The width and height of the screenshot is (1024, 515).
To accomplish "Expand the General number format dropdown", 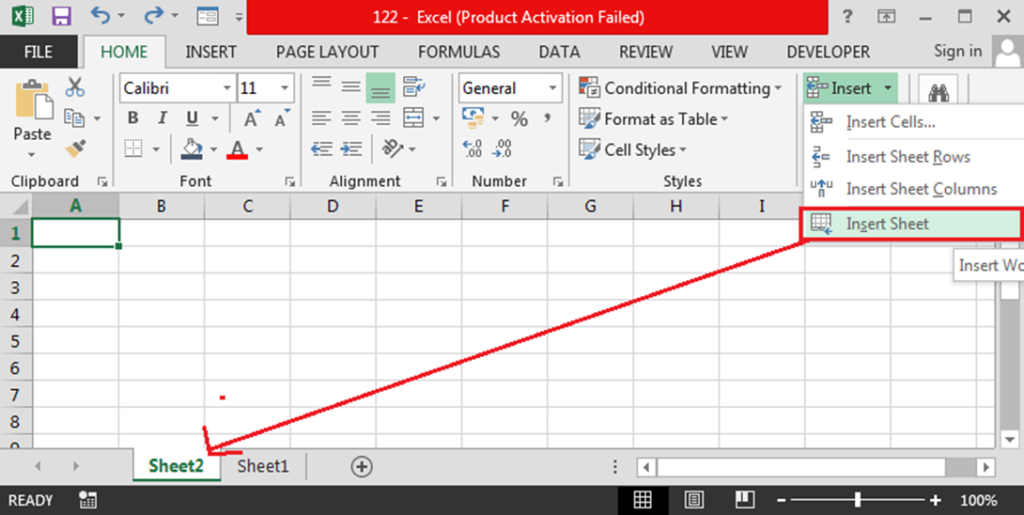I will pos(552,88).
